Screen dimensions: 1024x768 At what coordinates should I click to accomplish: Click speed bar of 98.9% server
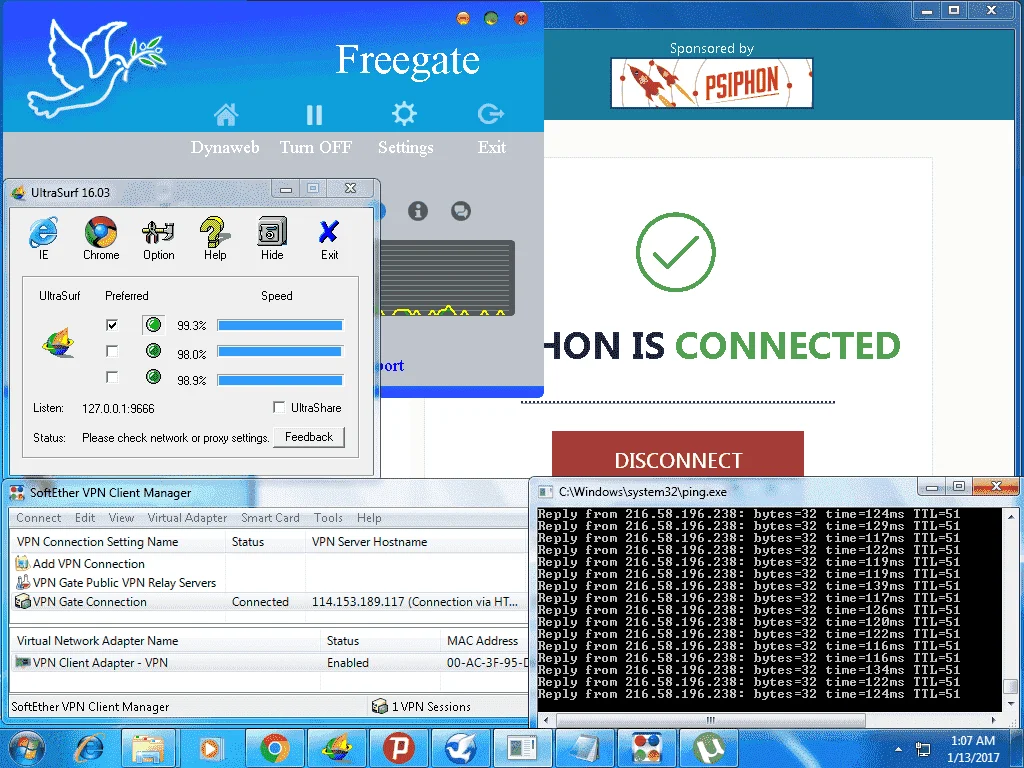coord(280,380)
